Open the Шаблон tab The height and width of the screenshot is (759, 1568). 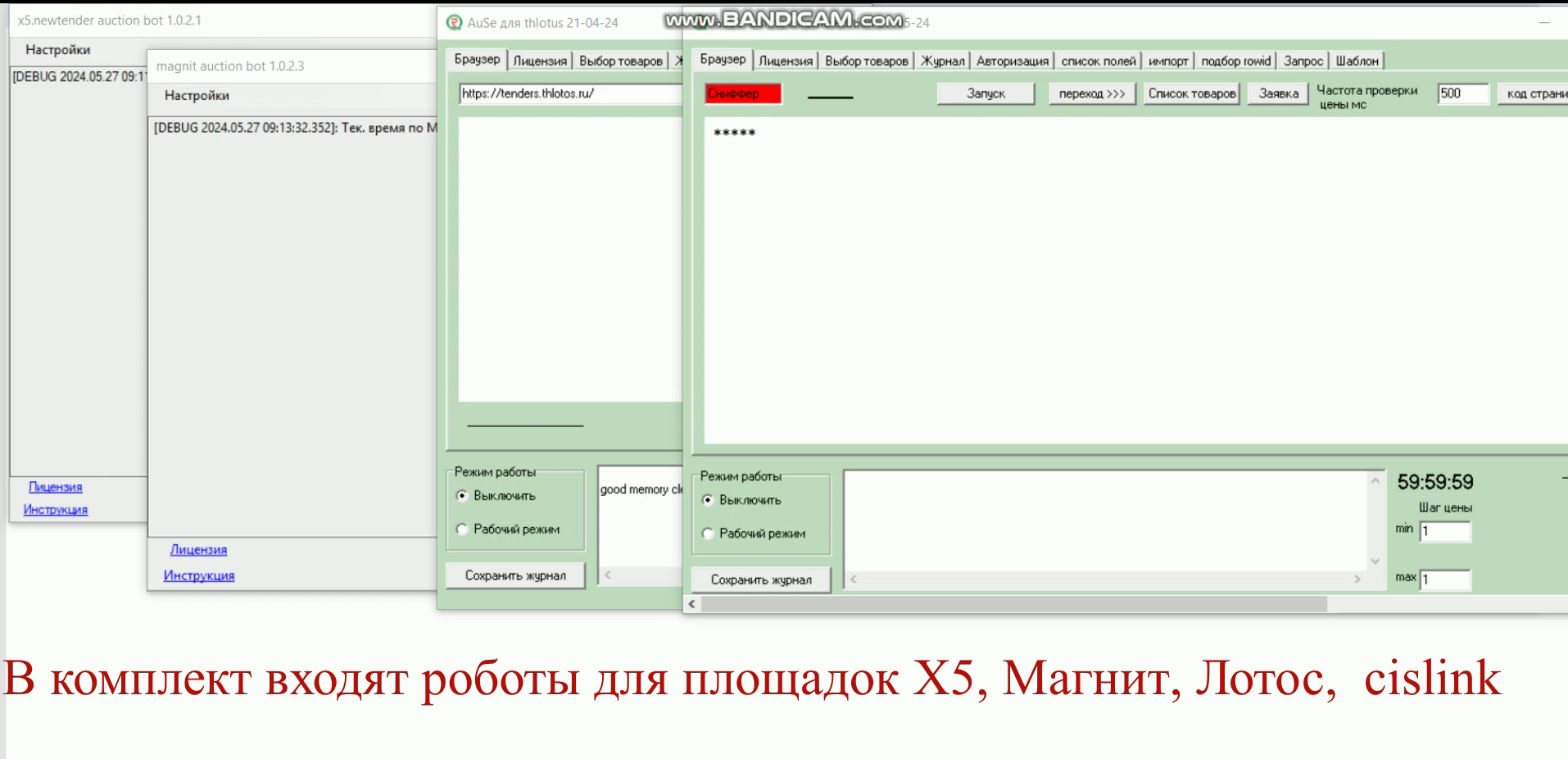point(1357,61)
